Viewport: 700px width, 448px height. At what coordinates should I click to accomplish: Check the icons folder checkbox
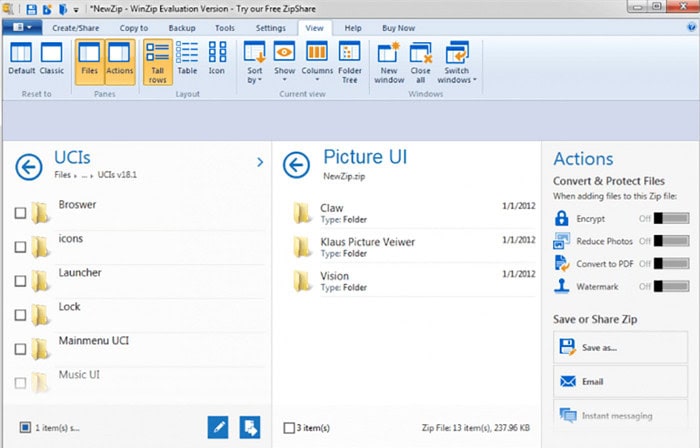(20, 247)
